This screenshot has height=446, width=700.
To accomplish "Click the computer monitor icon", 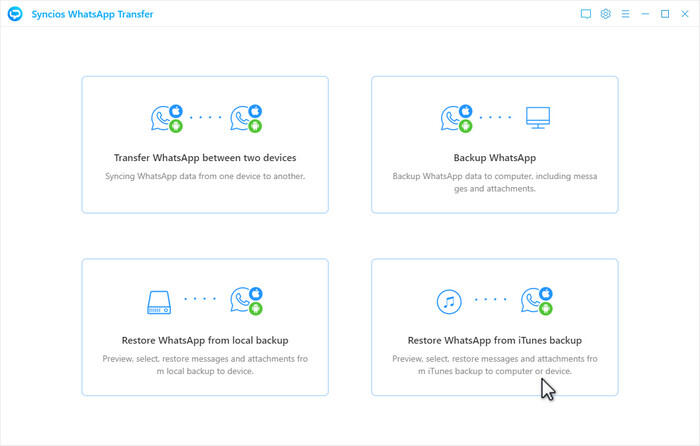I will [538, 118].
